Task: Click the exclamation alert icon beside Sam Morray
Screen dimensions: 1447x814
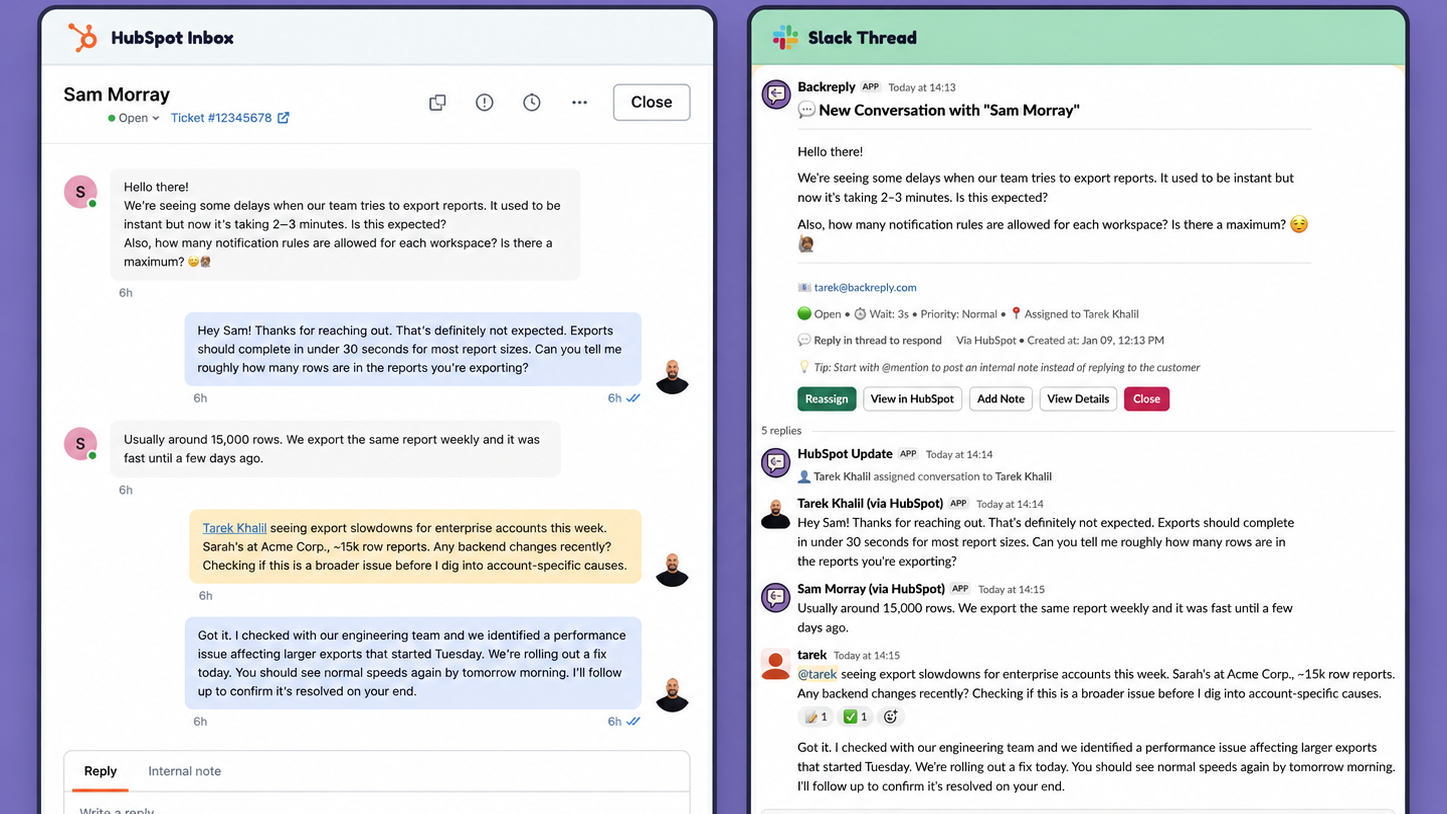Action: [x=484, y=102]
